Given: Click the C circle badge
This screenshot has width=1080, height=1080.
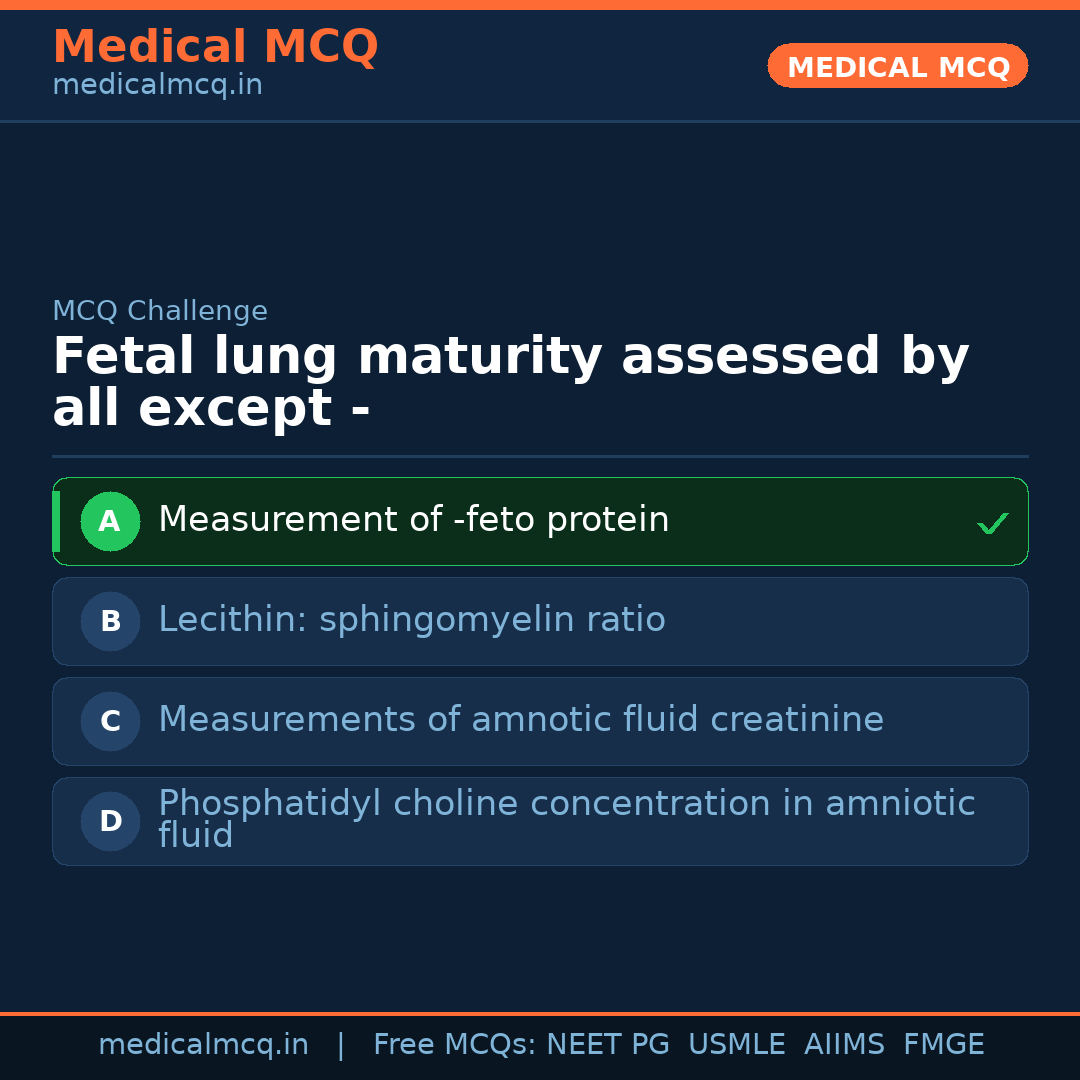Looking at the screenshot, I should pyautogui.click(x=110, y=721).
